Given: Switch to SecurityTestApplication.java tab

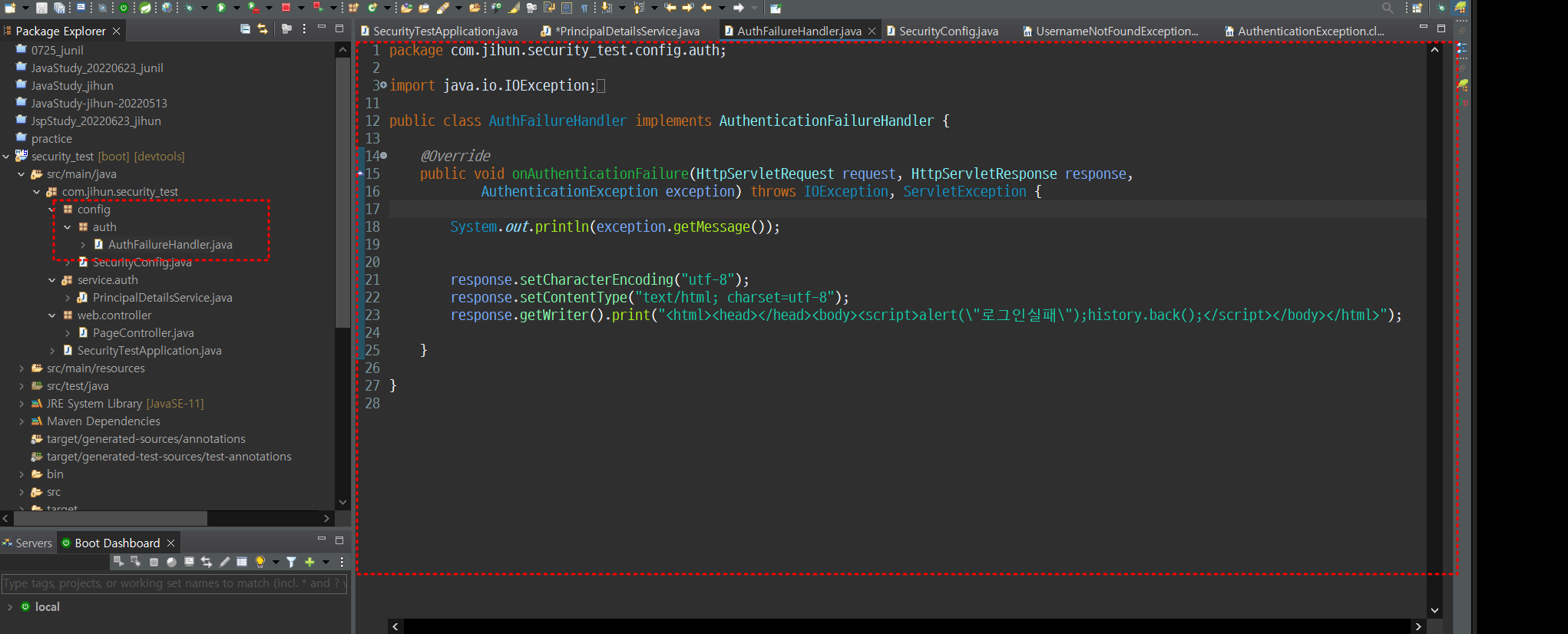Looking at the screenshot, I should click(439, 31).
